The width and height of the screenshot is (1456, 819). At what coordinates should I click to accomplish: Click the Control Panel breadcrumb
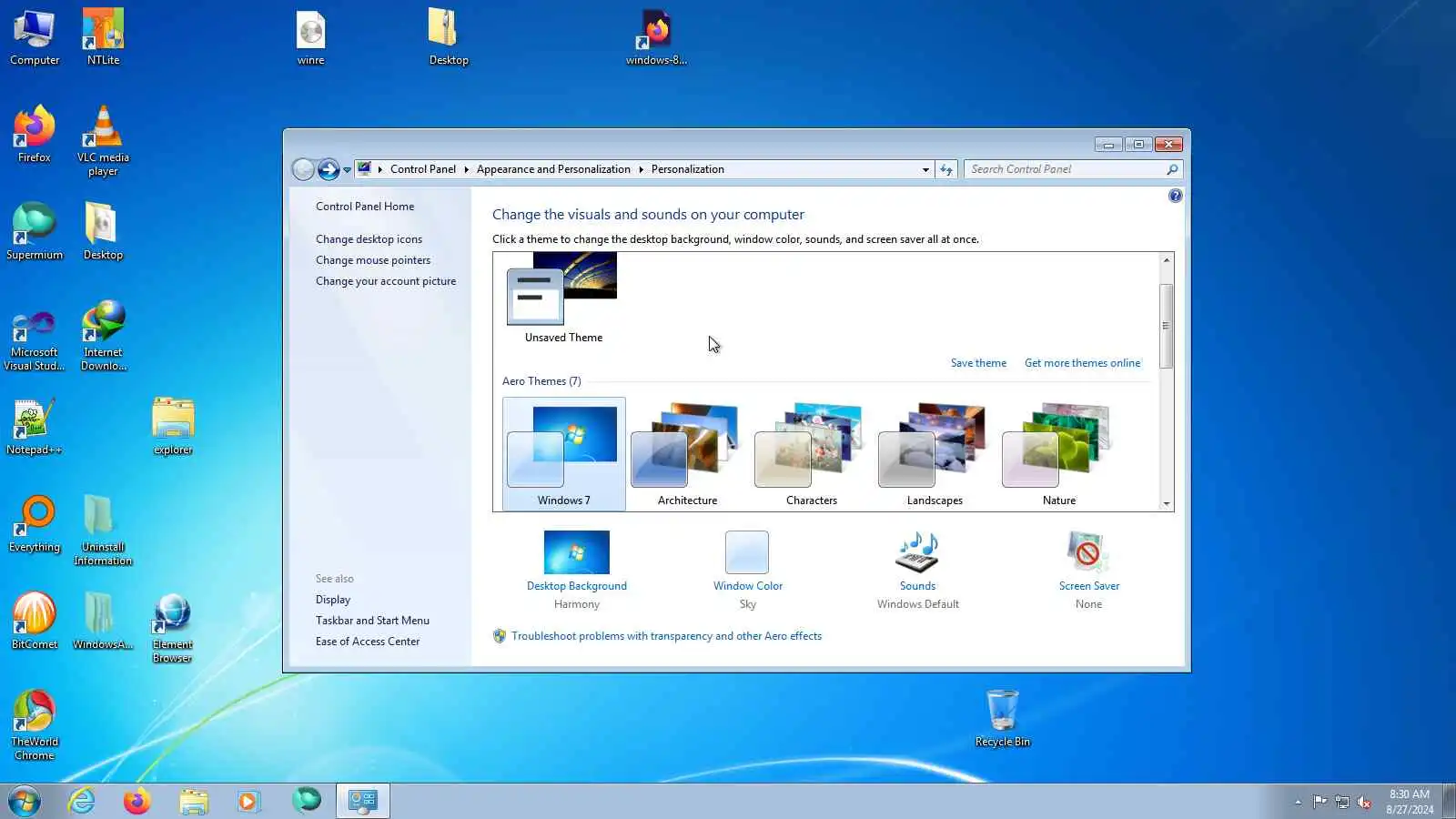(423, 169)
